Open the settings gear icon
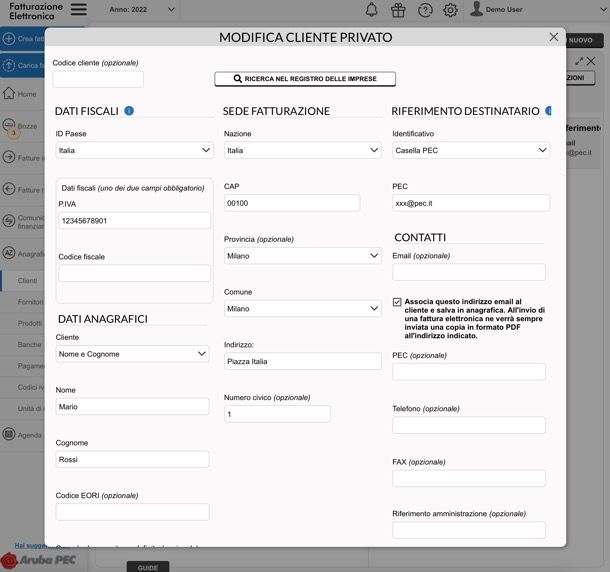This screenshot has height=572, width=610. [x=450, y=10]
